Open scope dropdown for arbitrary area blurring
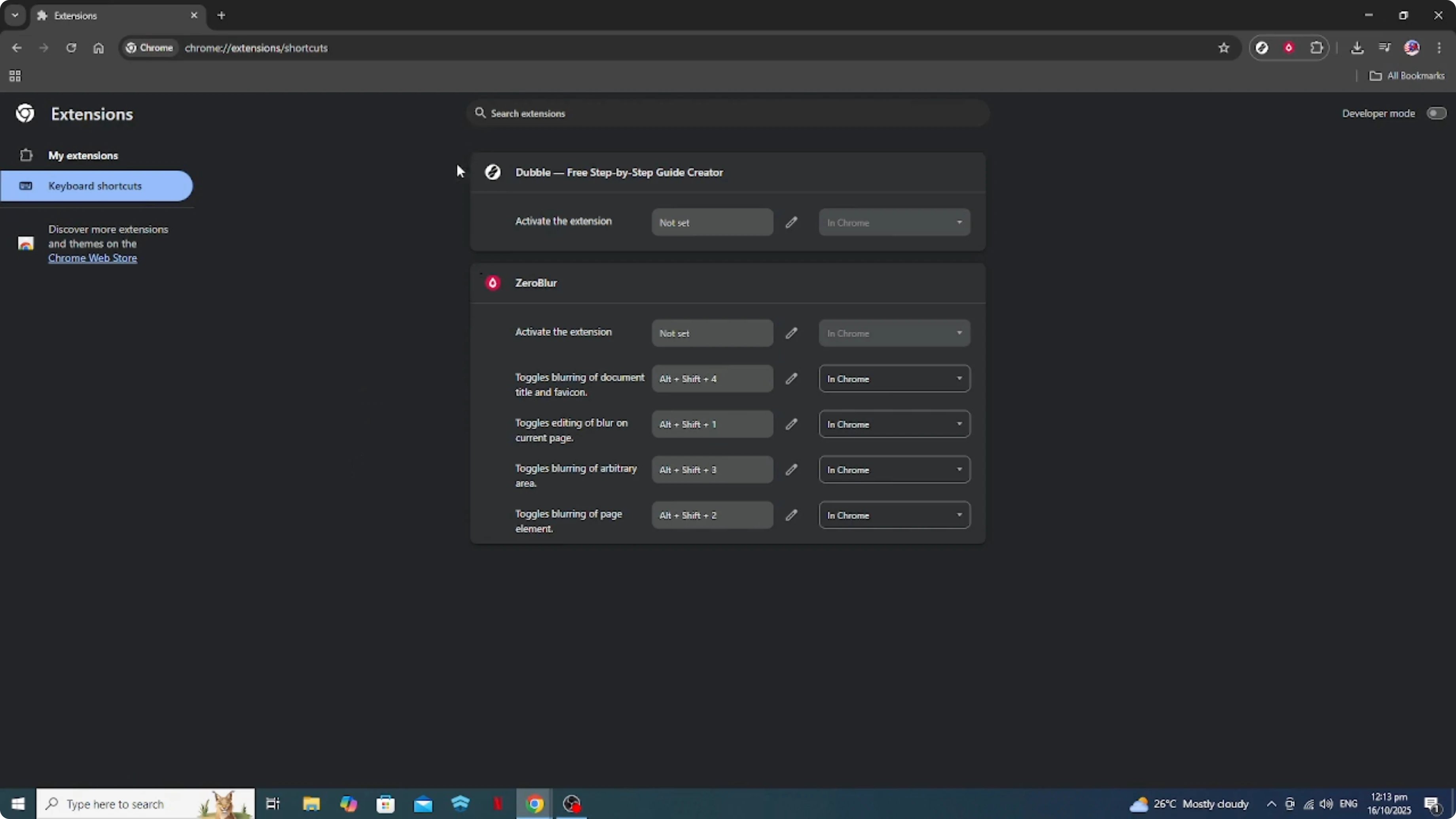This screenshot has width=1456, height=819. tap(894, 469)
